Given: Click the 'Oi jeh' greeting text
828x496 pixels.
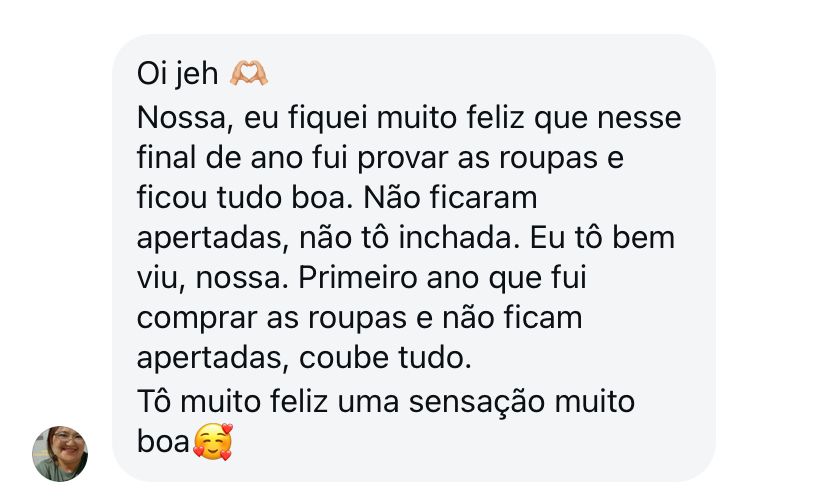Looking at the screenshot, I should (x=177, y=76).
